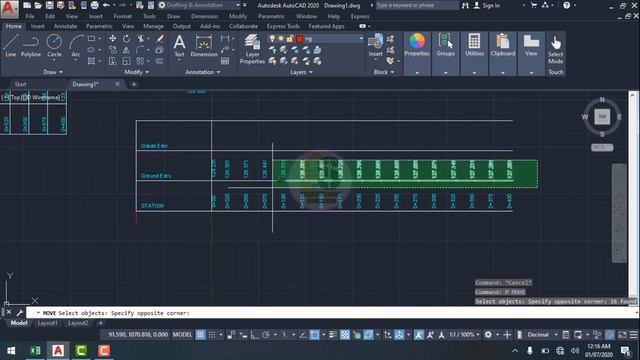Expand the Block panel dropdown
The height and width of the screenshot is (360, 640).
click(384, 72)
